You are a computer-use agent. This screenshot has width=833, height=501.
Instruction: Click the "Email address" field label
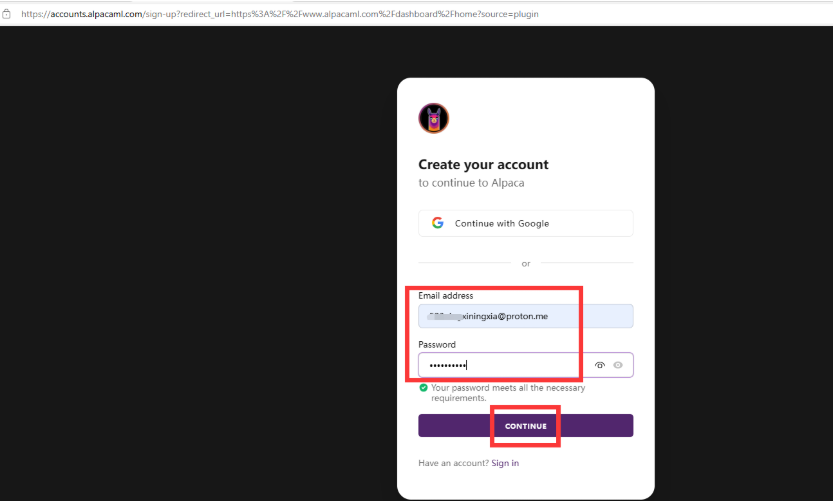[x=446, y=296]
